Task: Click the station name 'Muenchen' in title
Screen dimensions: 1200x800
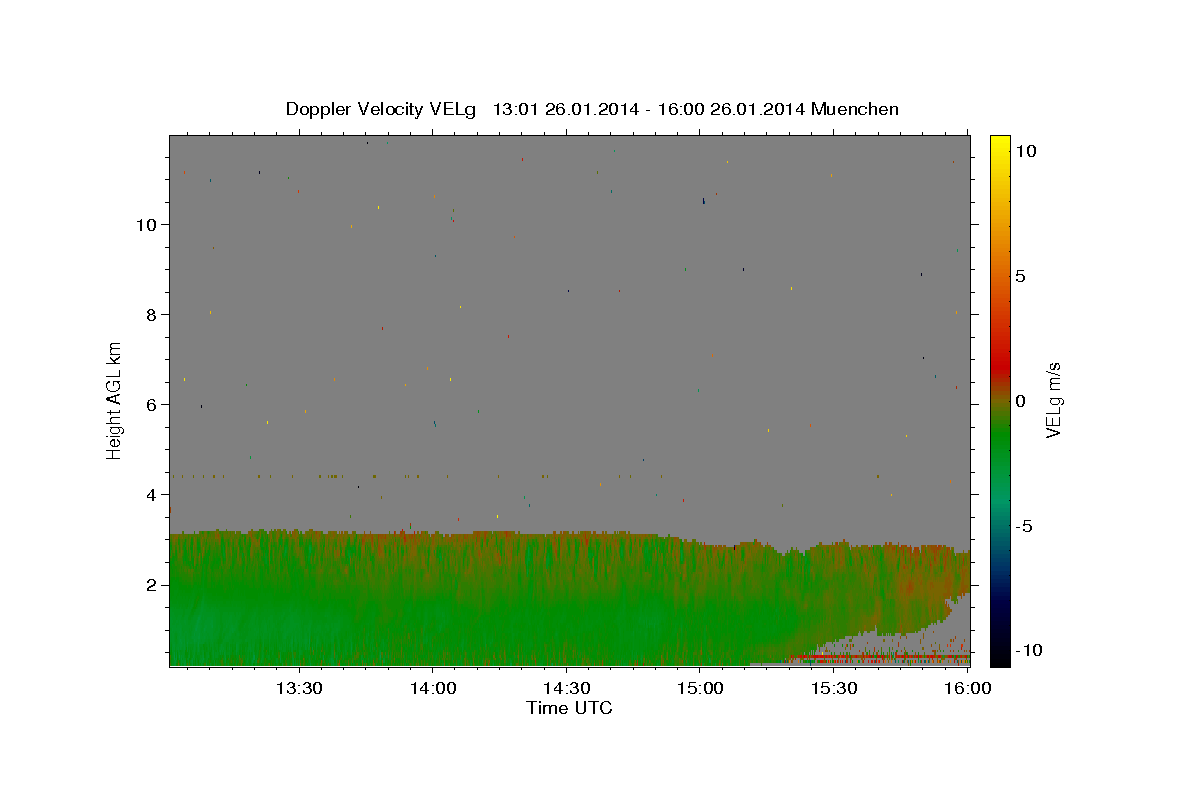Action: pos(855,109)
